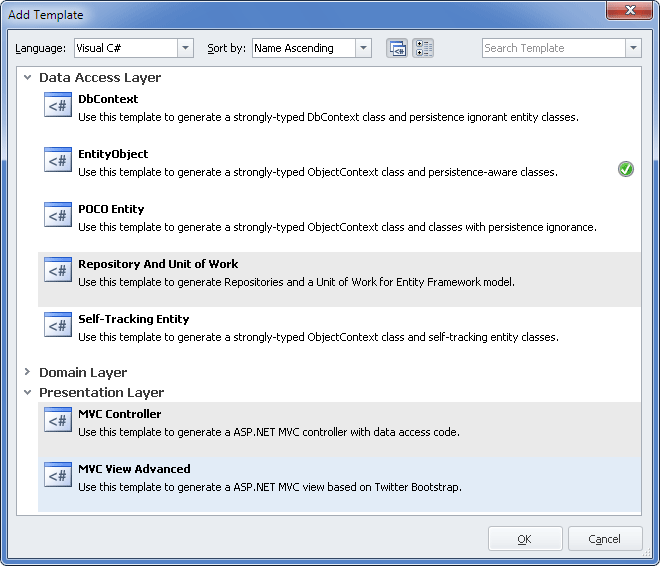Select Repository And Unit of Work title
Screen dimensions: 660x566
pos(158,264)
